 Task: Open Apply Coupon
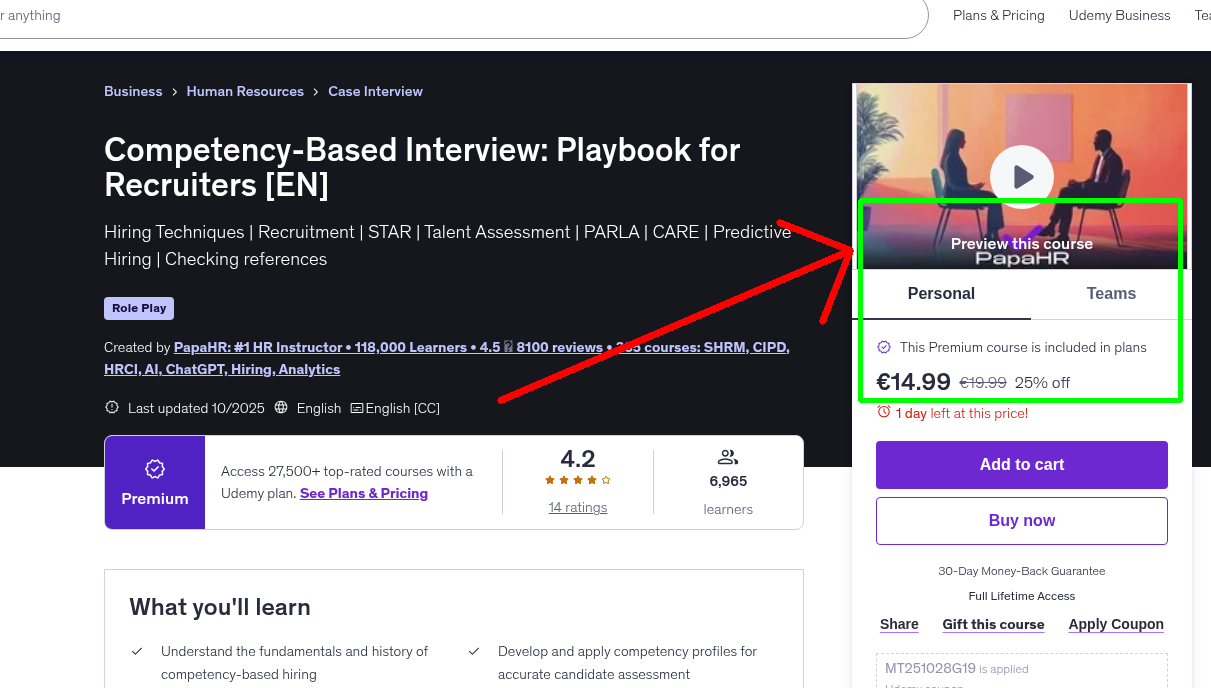pos(1116,624)
